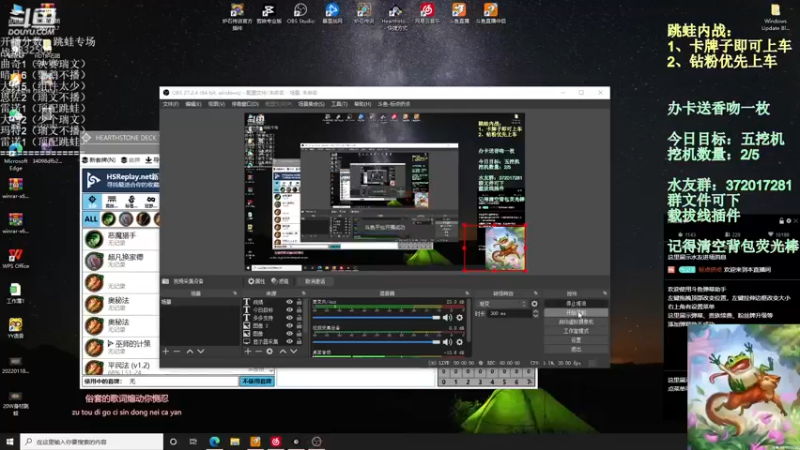The image size is (800, 450).
Task: Pop out the 来源 dock panel
Action: (303, 293)
